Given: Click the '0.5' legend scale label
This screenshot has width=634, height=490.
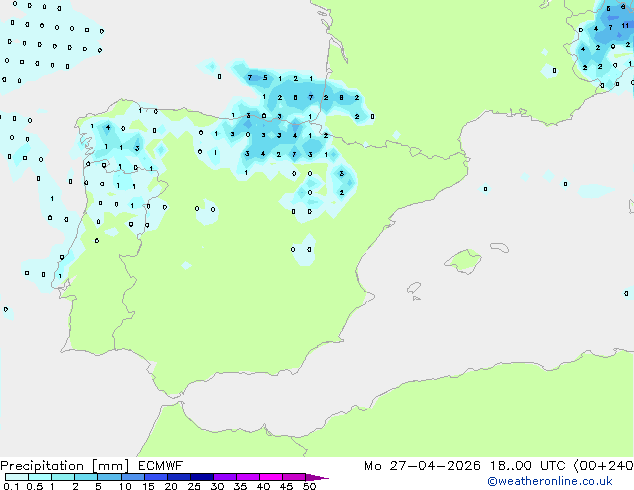Looking at the screenshot, I should [34, 486].
